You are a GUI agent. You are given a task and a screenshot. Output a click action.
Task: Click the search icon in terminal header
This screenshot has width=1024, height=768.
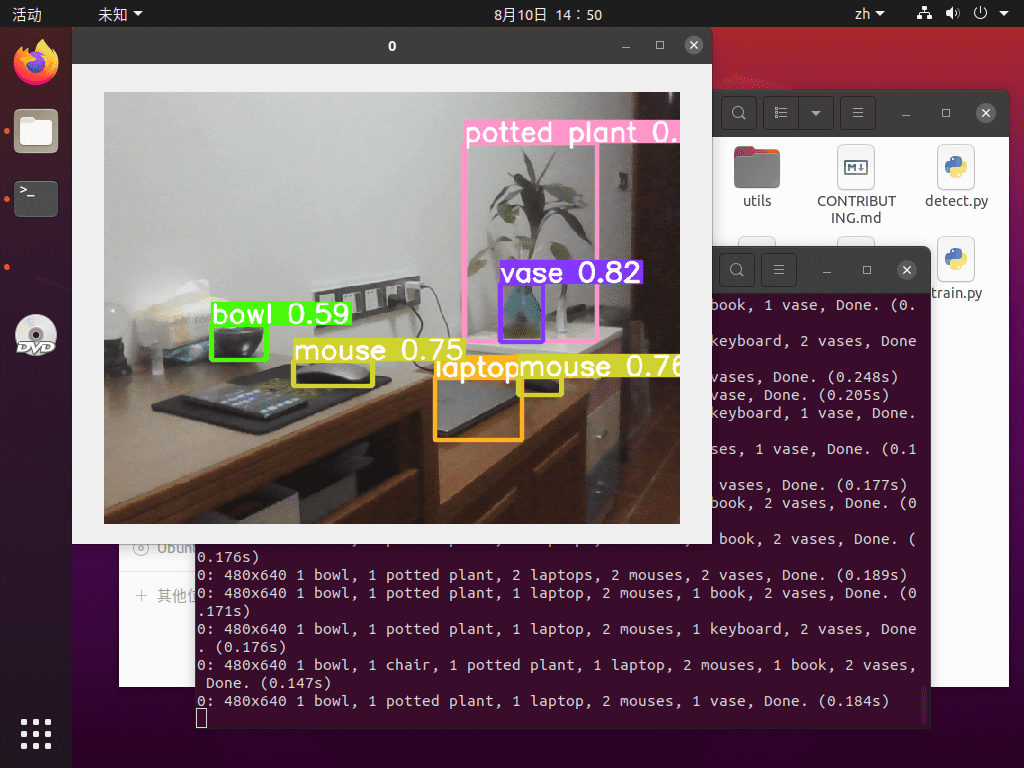(x=736, y=270)
